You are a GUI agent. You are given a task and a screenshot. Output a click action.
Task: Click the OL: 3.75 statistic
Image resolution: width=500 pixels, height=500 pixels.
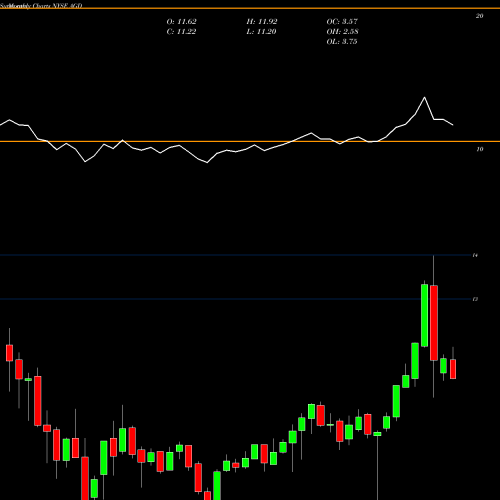[342, 42]
